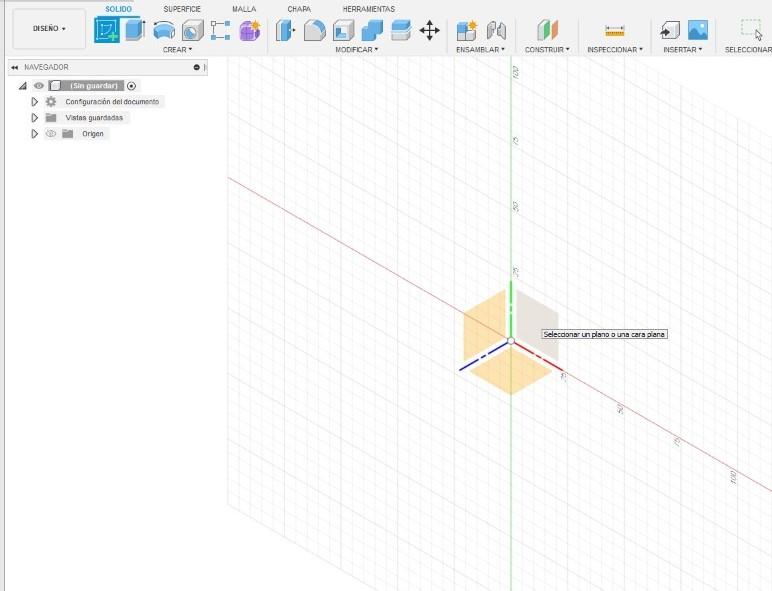The image size is (772, 591).
Task: Switch to the MALLA tab
Action: click(x=244, y=9)
